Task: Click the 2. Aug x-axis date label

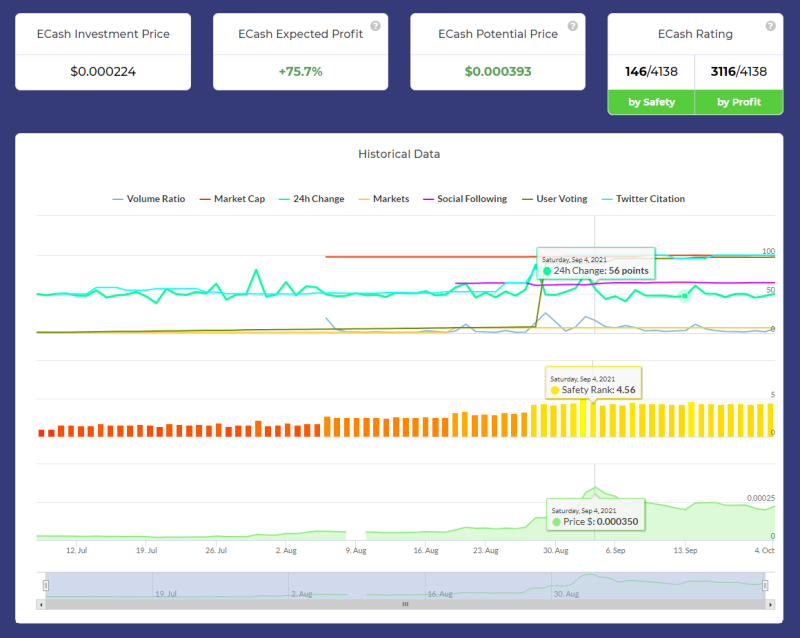Action: 286,550
